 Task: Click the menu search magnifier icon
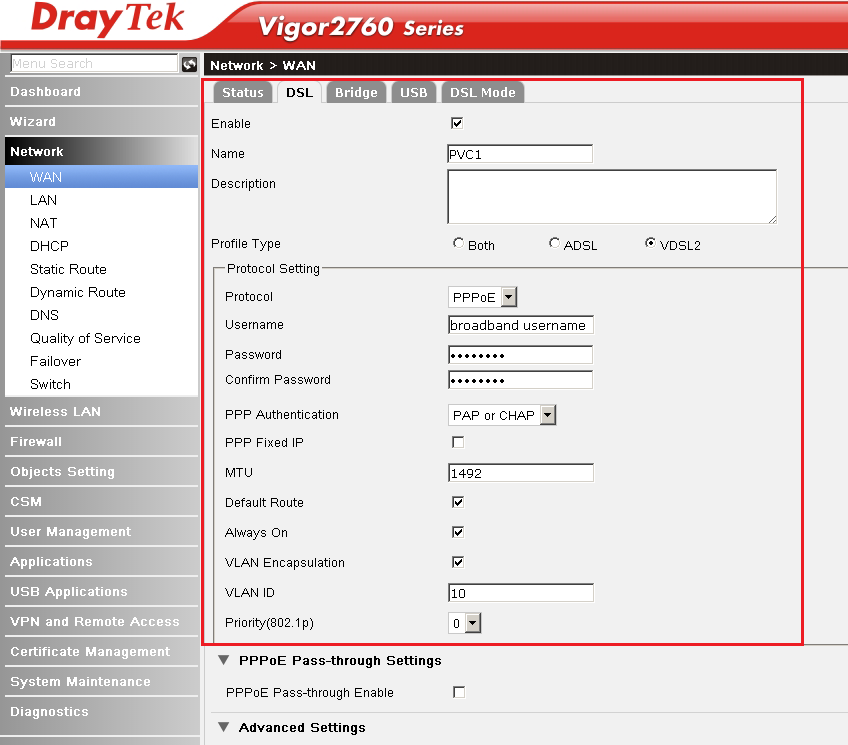click(x=190, y=64)
